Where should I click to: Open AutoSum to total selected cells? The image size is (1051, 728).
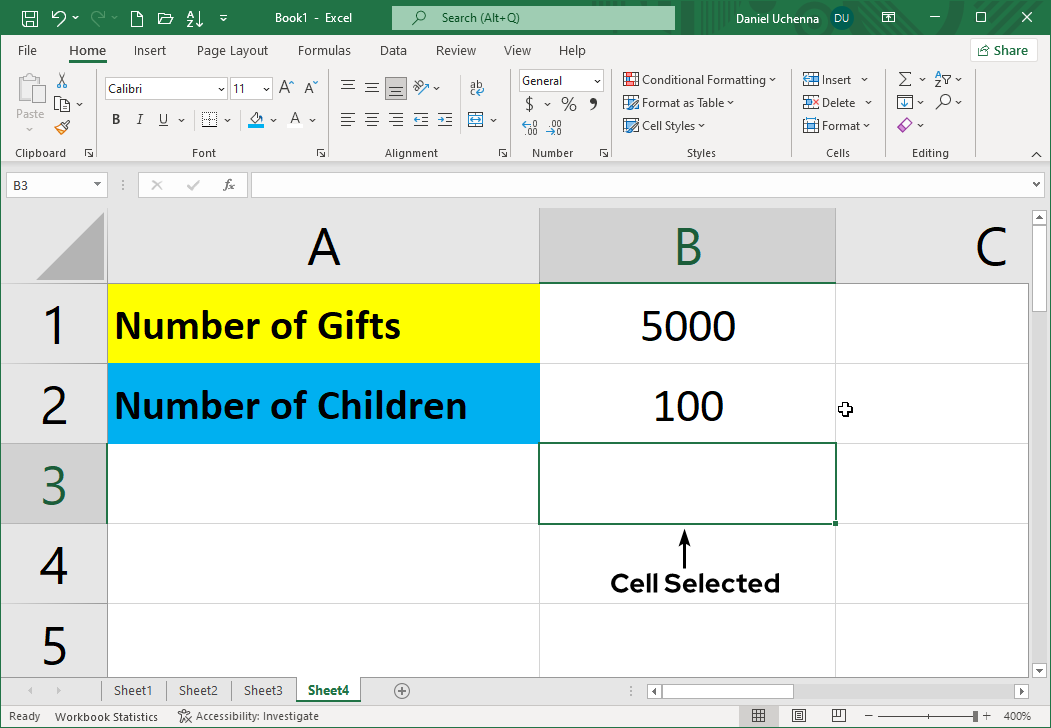point(907,79)
